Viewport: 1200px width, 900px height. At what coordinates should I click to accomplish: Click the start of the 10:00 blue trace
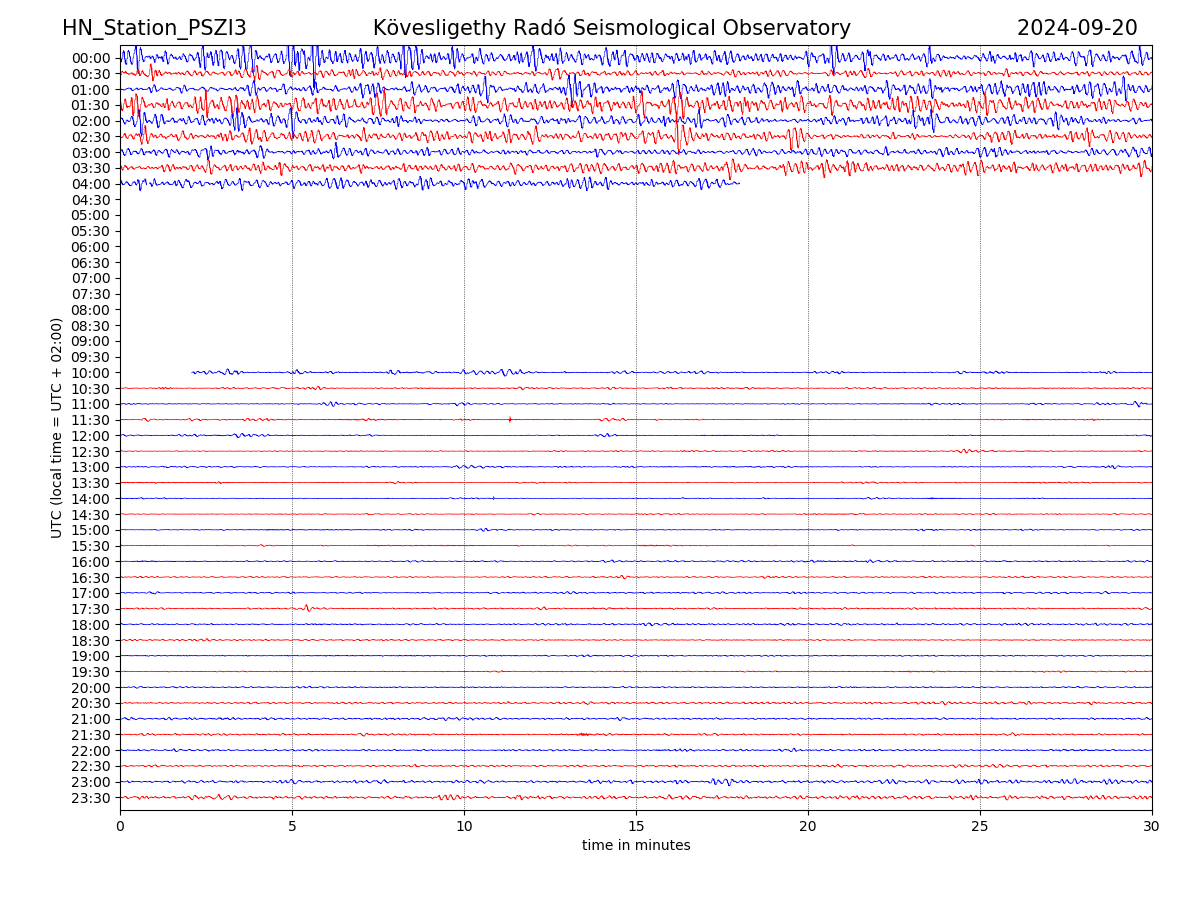[193, 372]
